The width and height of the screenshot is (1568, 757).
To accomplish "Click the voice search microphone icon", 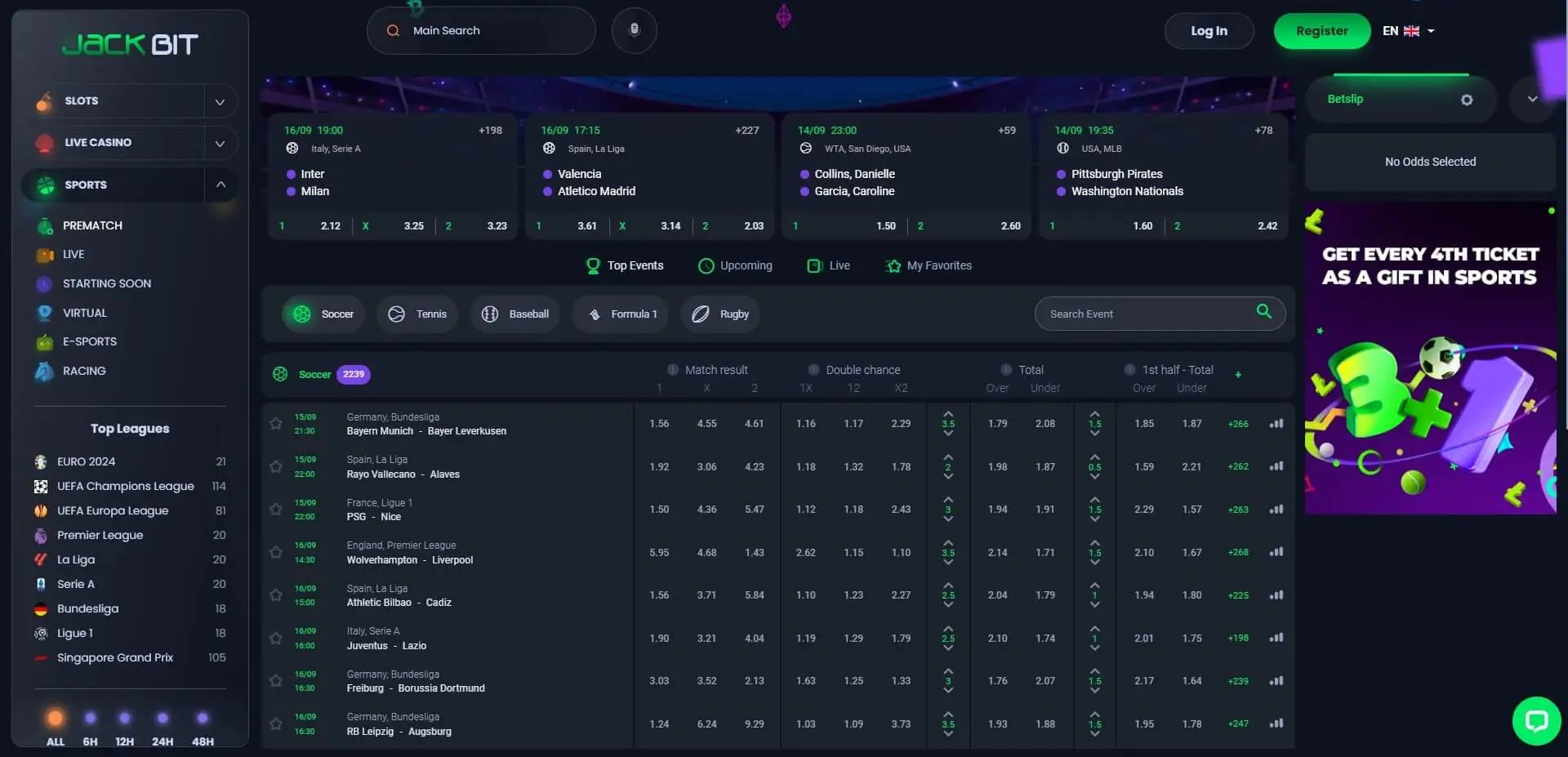I will click(x=635, y=30).
